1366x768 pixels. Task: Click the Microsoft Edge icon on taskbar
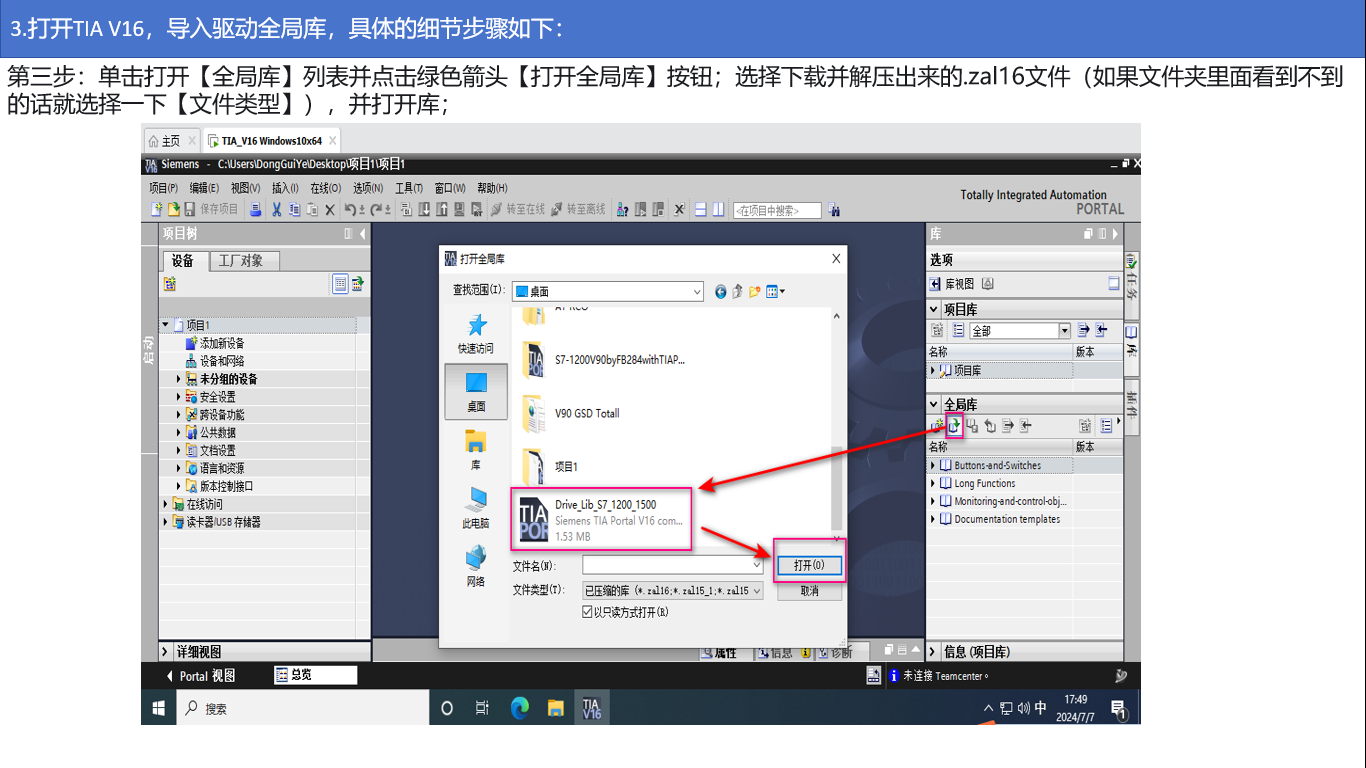[x=520, y=708]
